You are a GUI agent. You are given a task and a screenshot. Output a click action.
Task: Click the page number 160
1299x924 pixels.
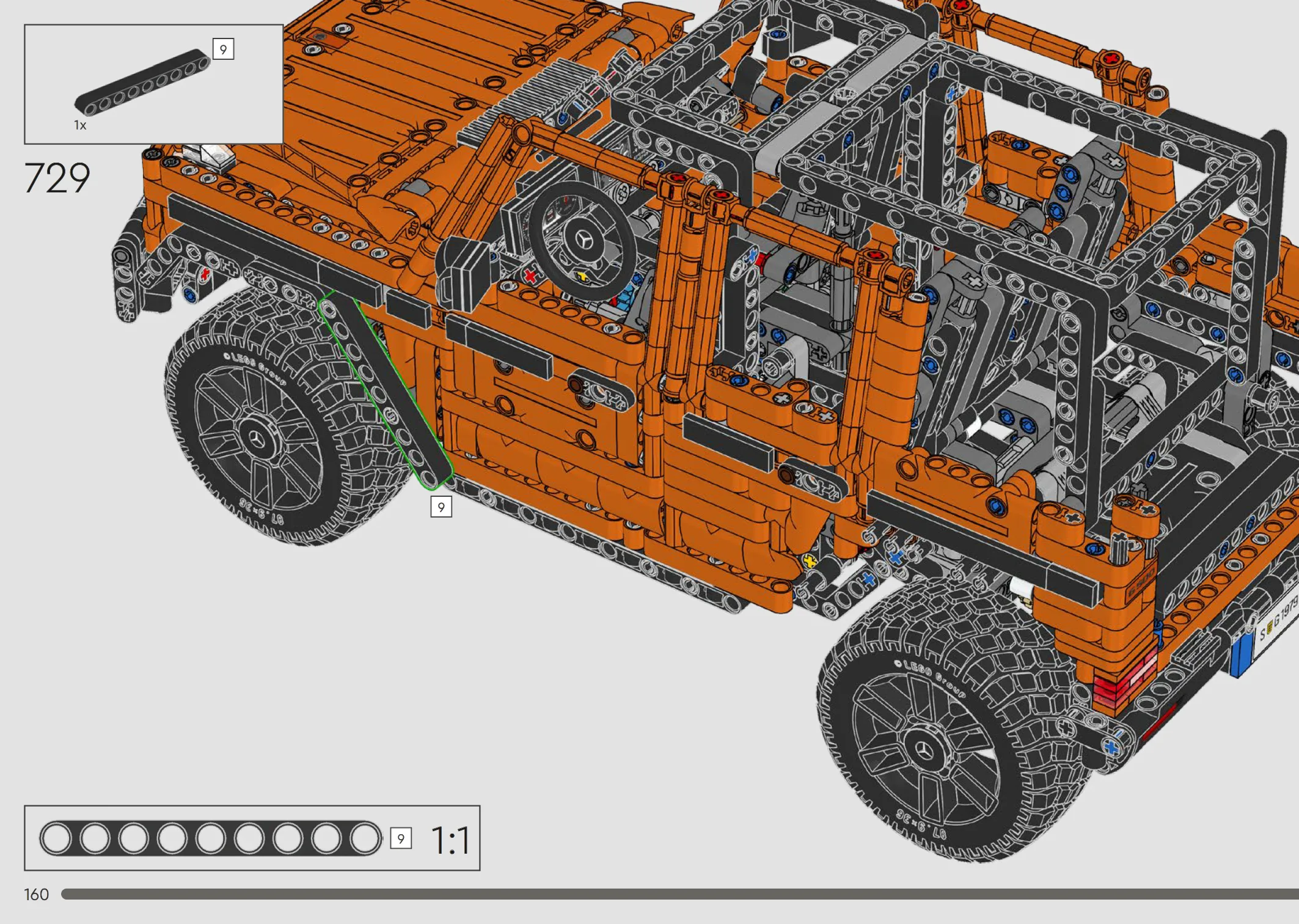[36, 895]
